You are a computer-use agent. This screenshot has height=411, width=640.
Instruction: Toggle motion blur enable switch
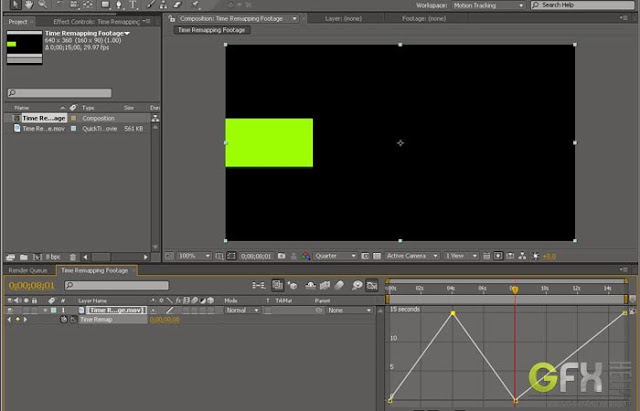pos(339,285)
